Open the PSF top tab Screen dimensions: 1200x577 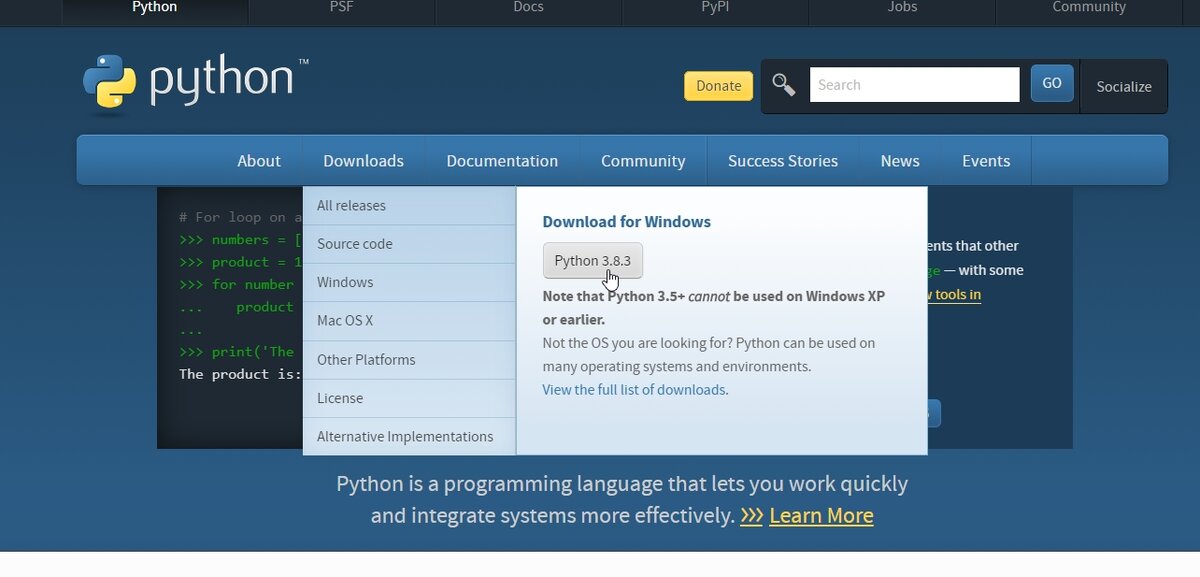pos(342,10)
